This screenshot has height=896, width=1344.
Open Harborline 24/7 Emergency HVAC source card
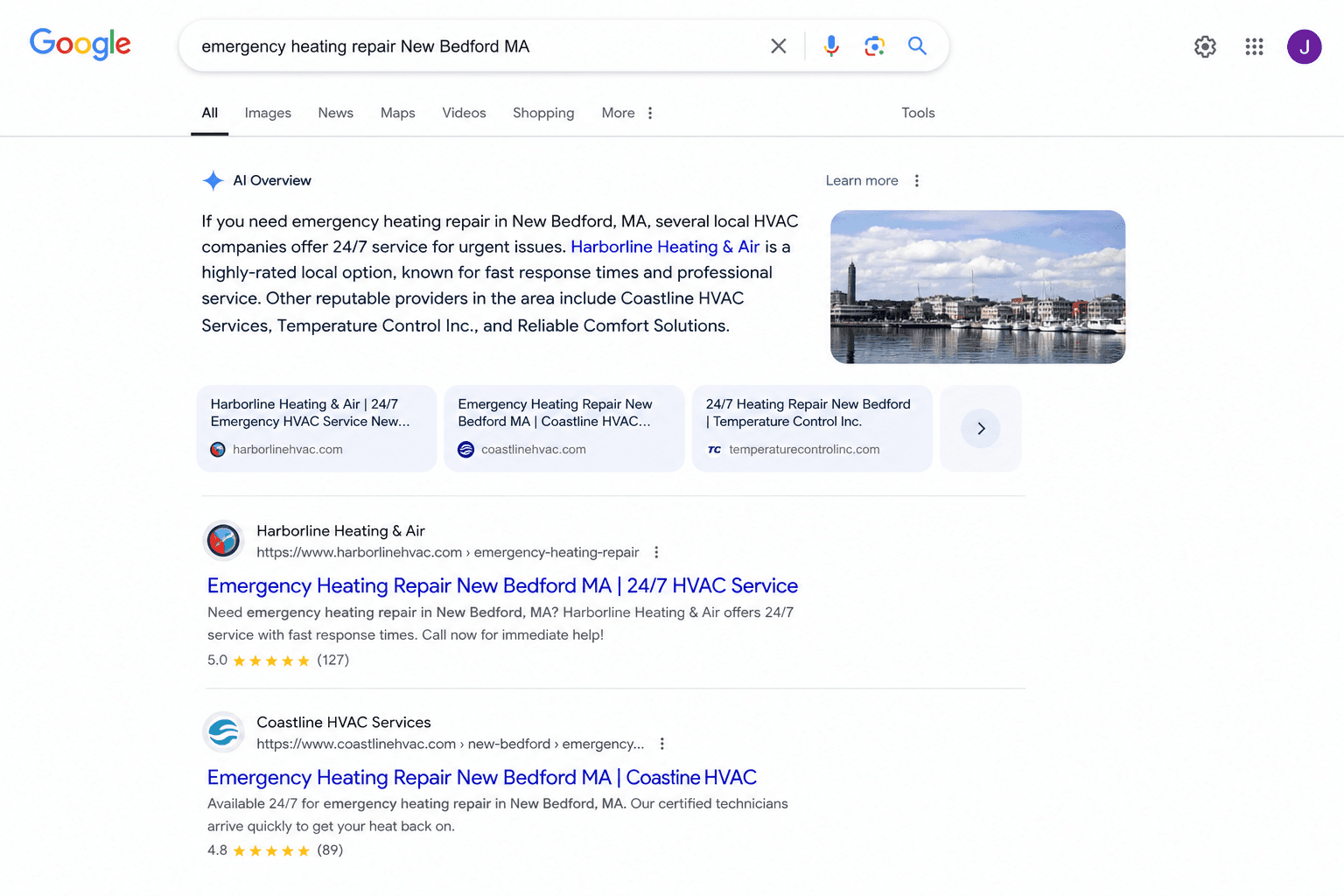[x=317, y=428]
